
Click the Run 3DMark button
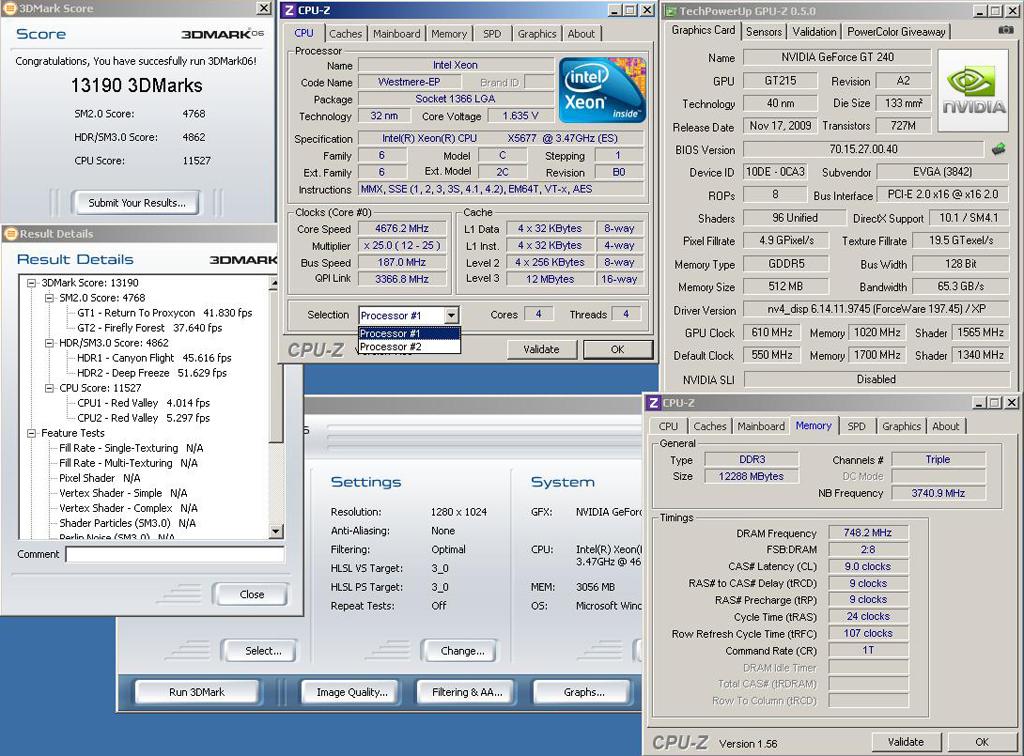point(197,692)
